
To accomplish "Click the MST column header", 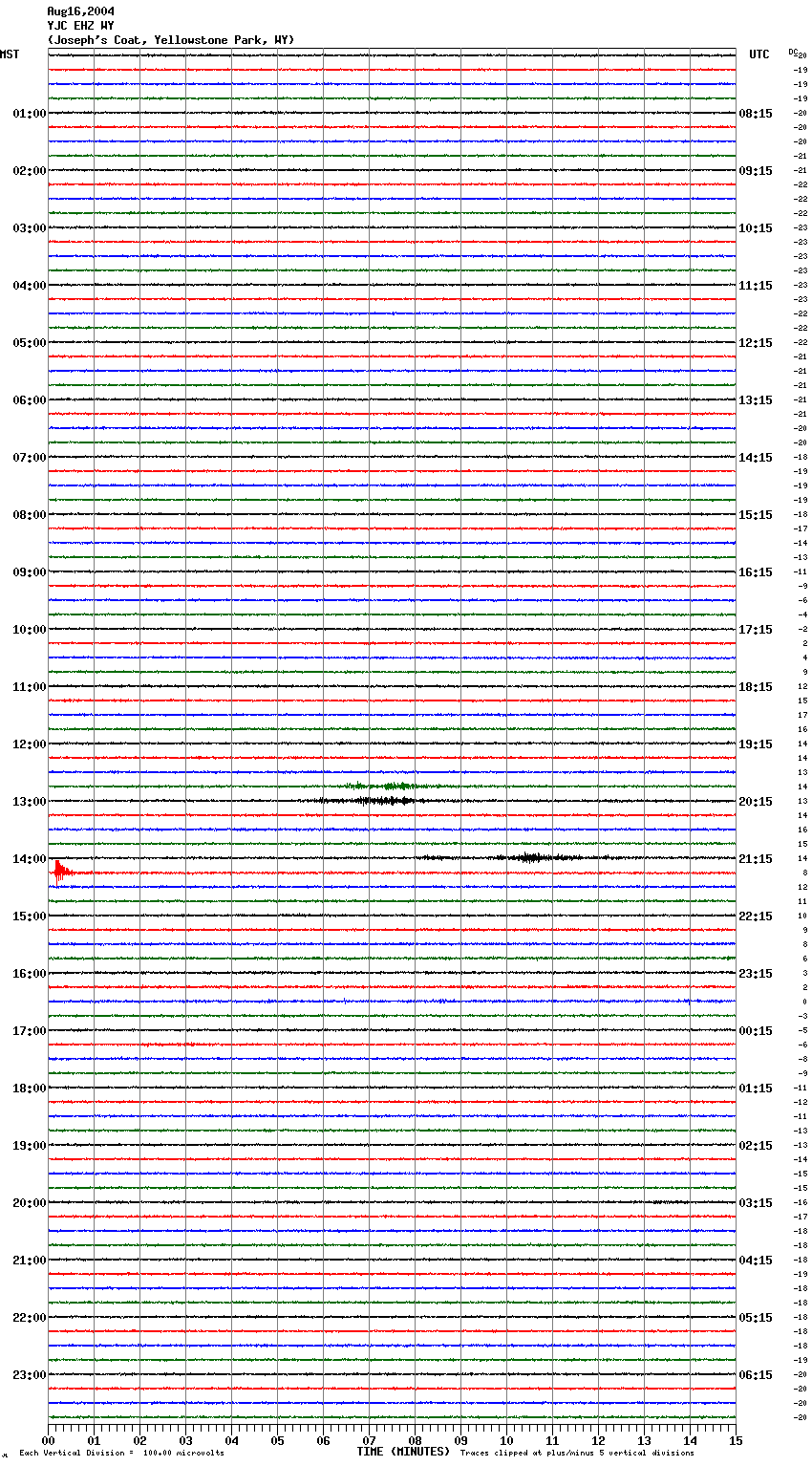I will [x=10, y=54].
